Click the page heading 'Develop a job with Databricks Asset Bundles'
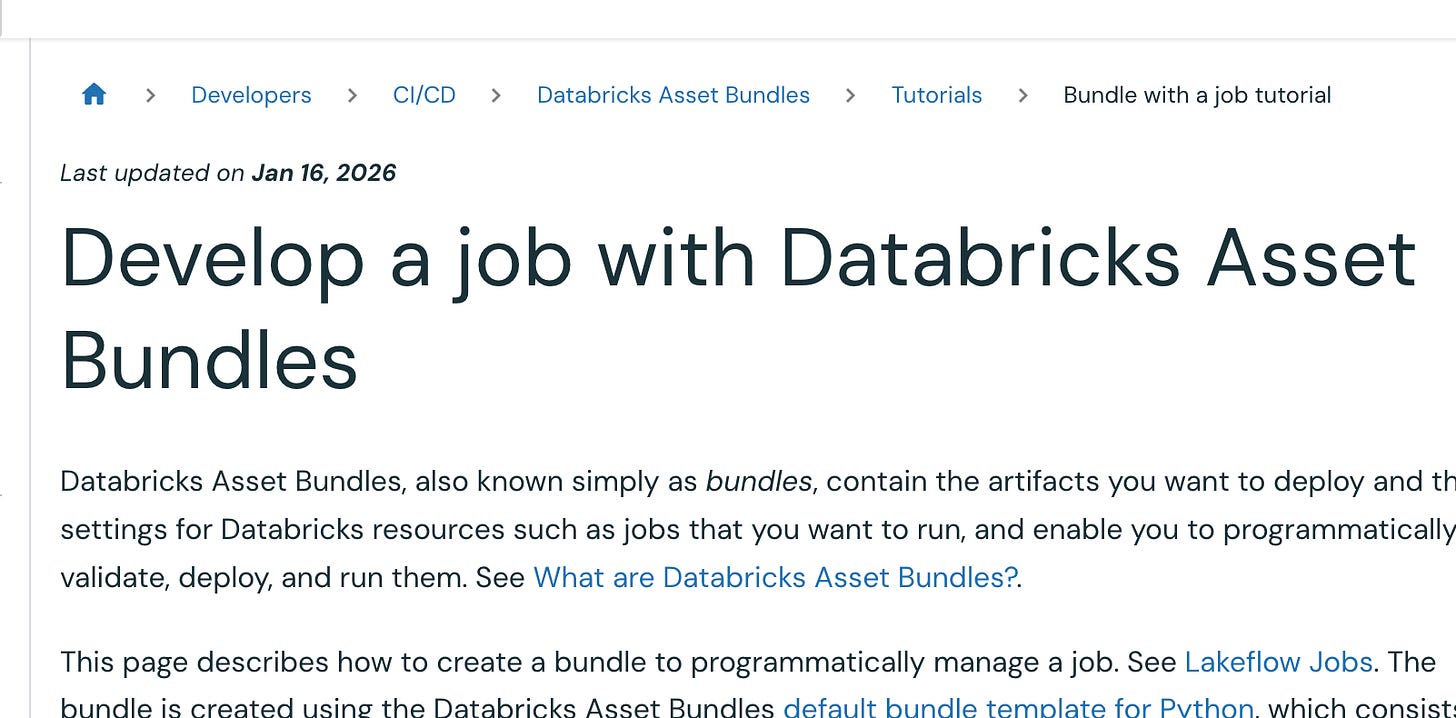 click(x=738, y=309)
